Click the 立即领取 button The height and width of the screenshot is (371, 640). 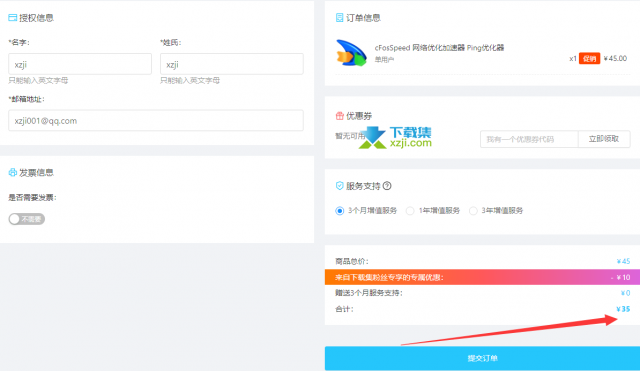604,139
